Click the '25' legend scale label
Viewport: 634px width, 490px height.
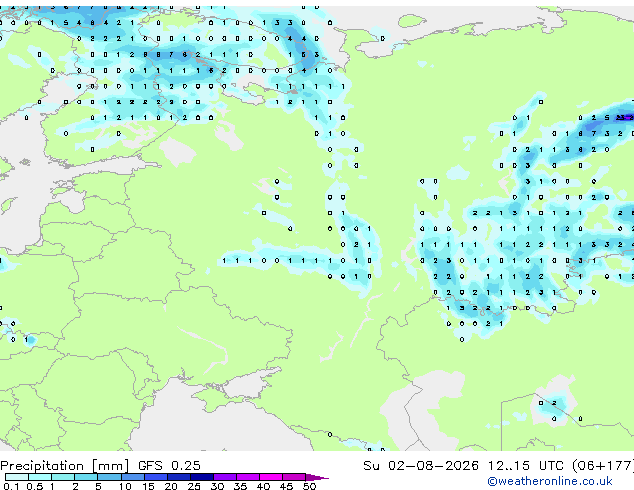click(x=194, y=486)
